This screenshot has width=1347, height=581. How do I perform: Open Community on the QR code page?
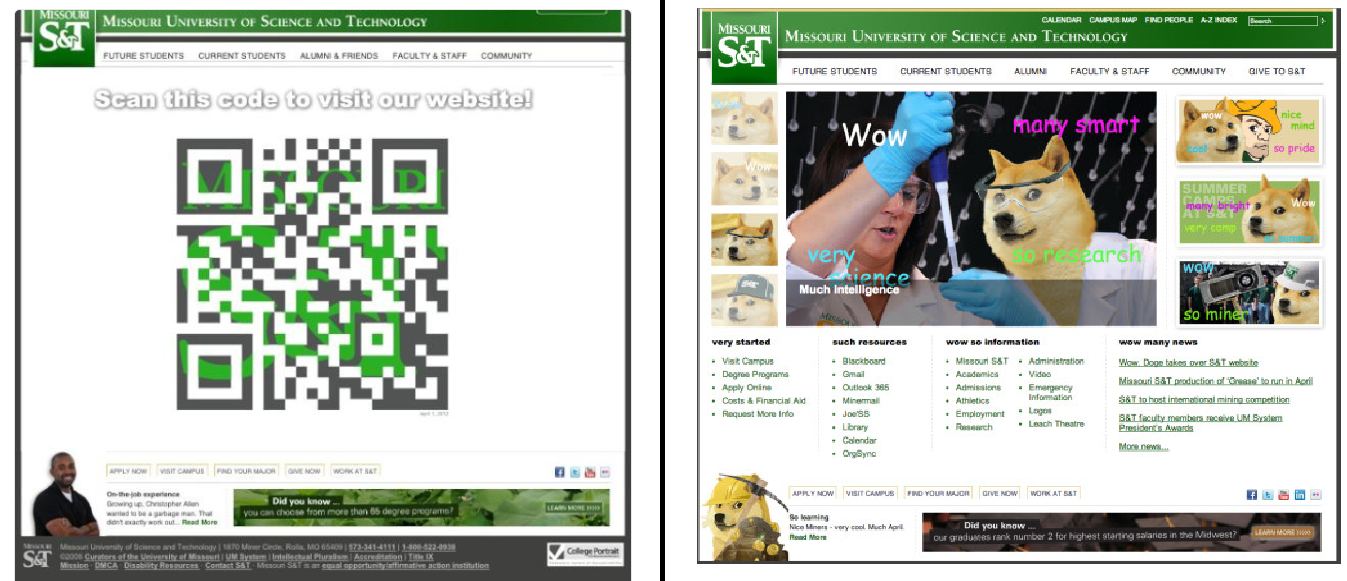pyautogui.click(x=506, y=56)
